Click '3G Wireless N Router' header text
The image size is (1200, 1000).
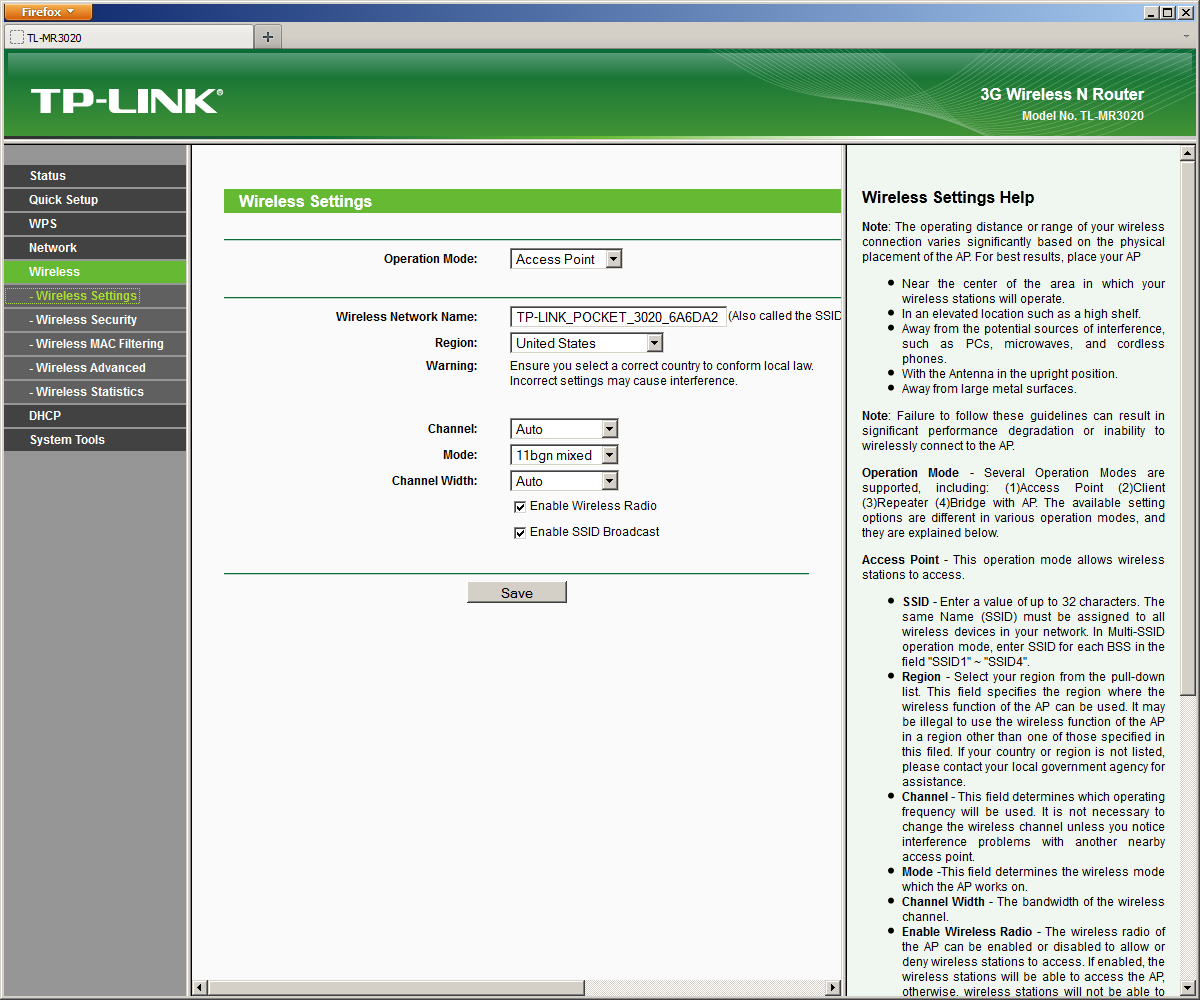1062,94
